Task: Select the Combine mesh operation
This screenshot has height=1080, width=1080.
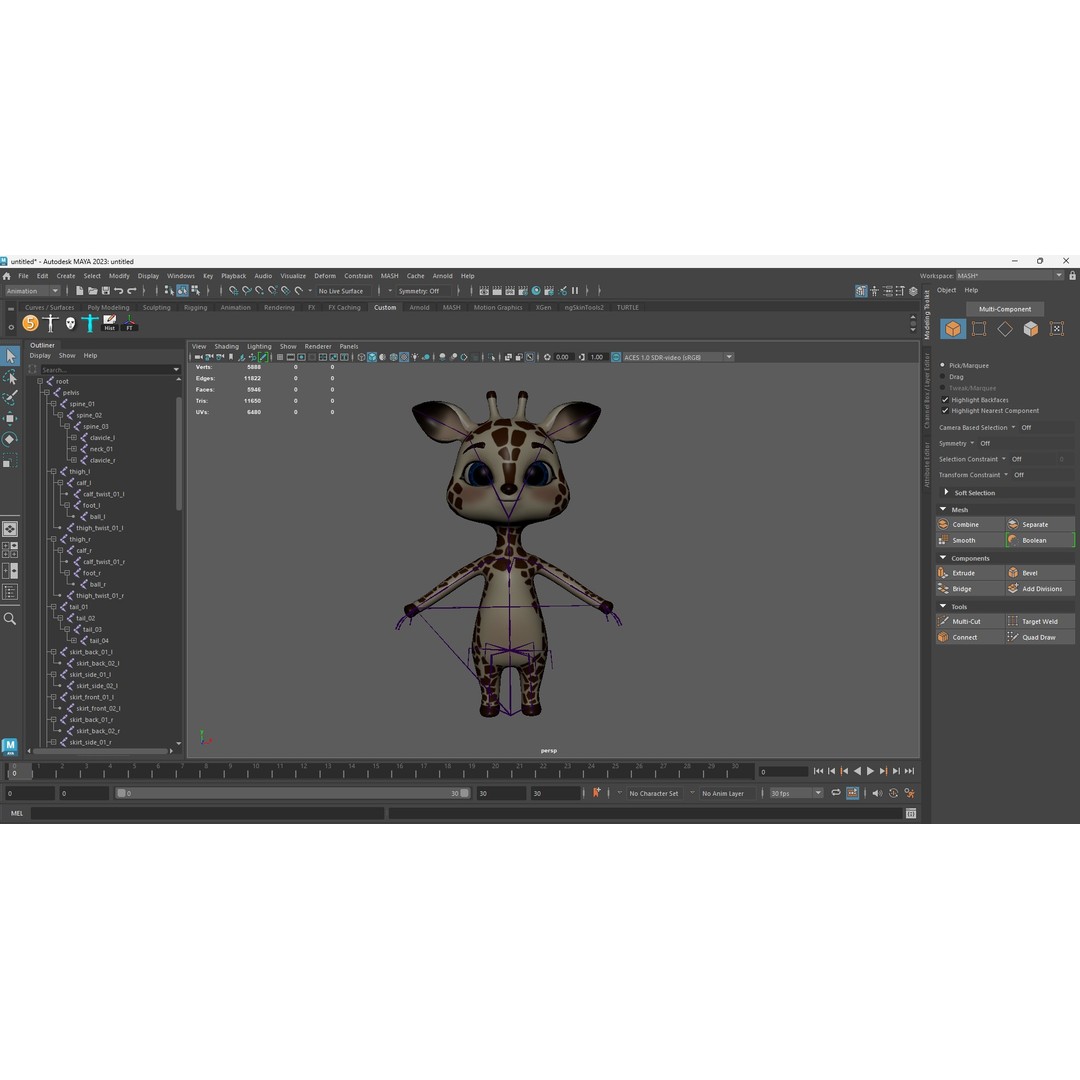Action: click(x=966, y=524)
